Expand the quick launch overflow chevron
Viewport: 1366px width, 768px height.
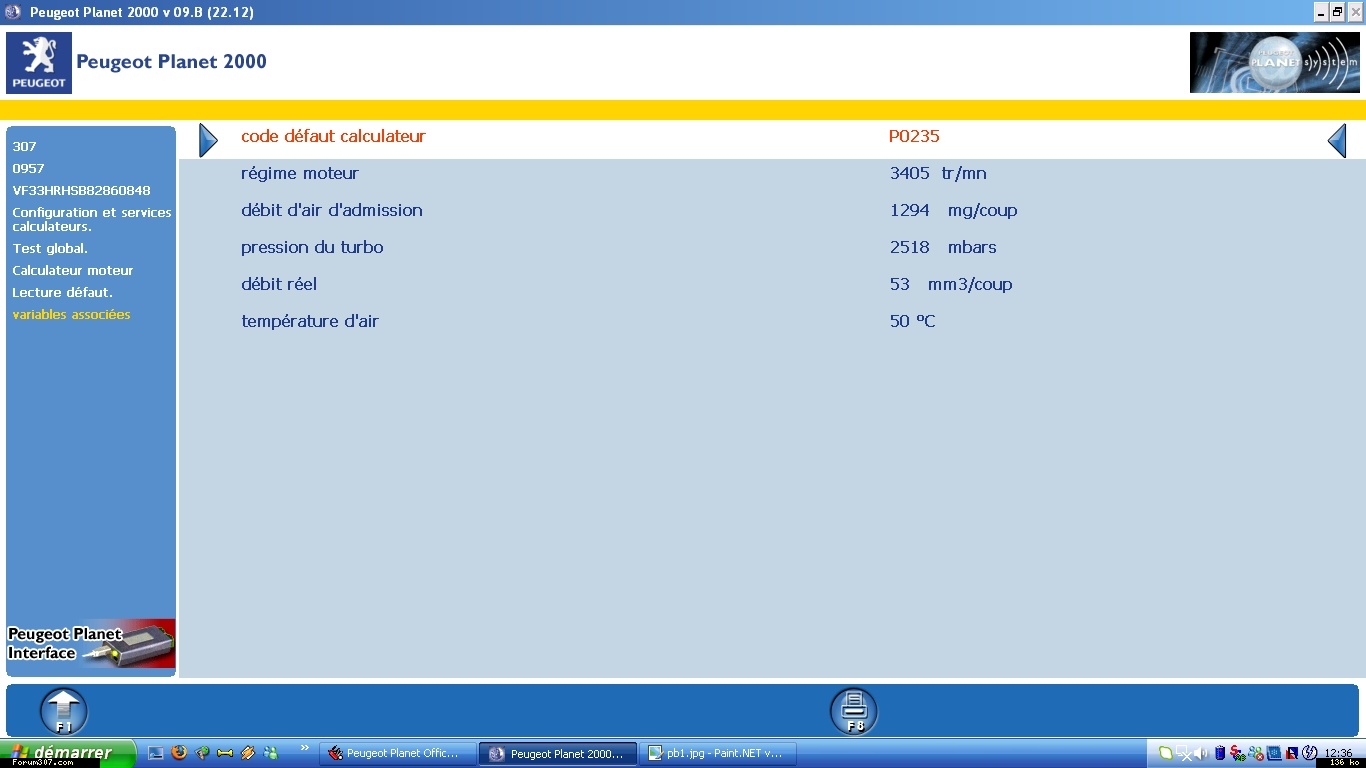click(305, 748)
